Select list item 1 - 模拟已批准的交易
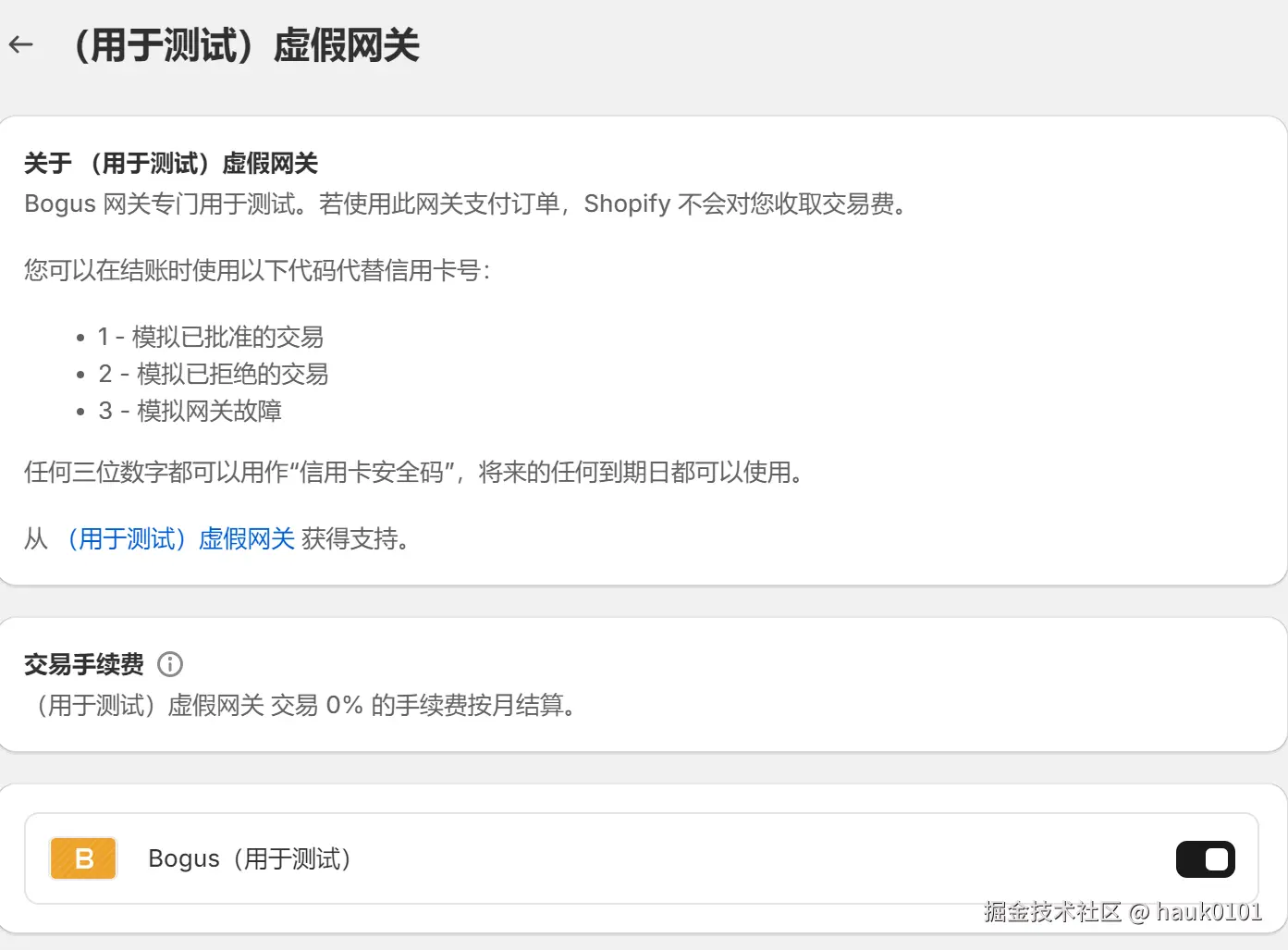Viewport: 1288px width, 950px height. tap(211, 337)
